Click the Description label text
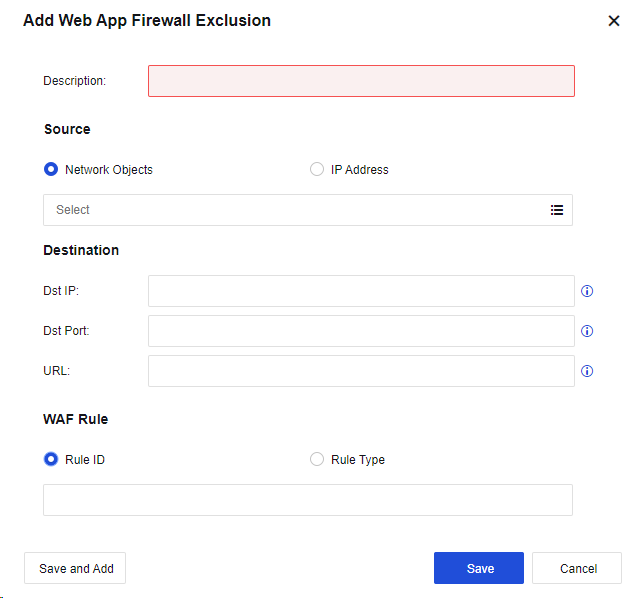This screenshot has width=637, height=598. pos(74,81)
